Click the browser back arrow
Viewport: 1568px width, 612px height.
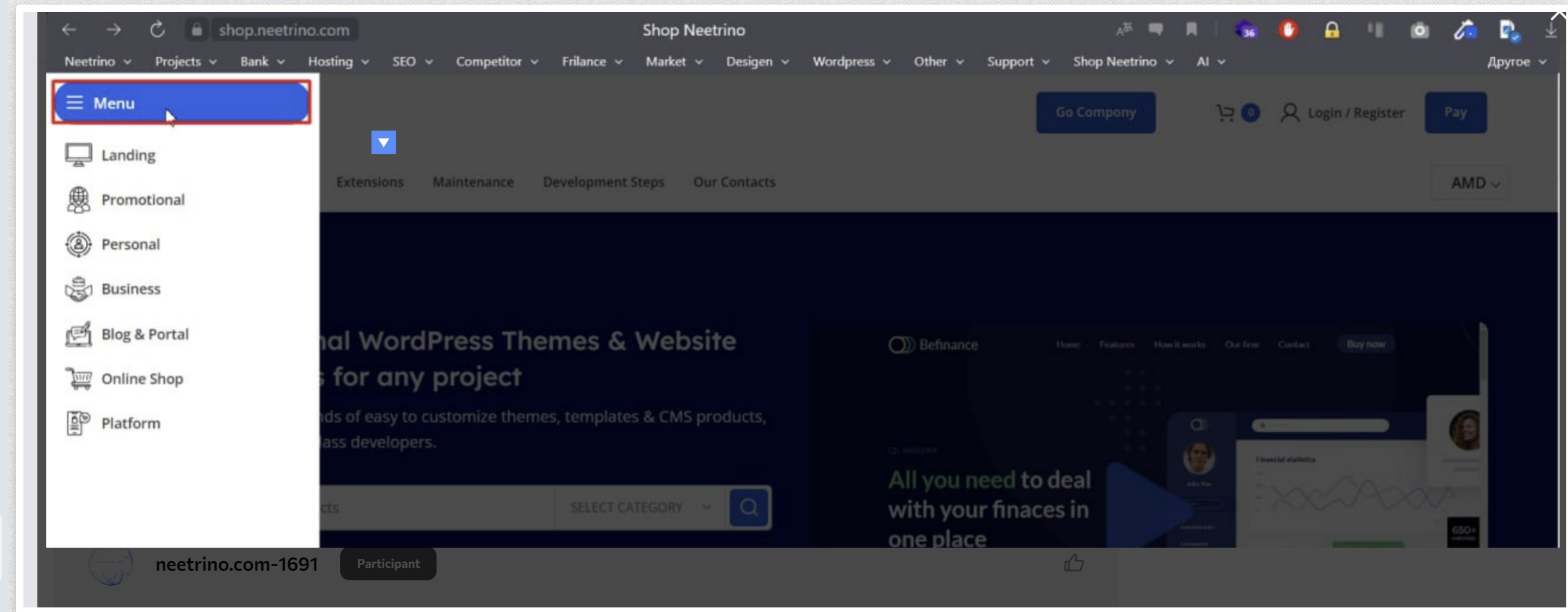pos(69,29)
